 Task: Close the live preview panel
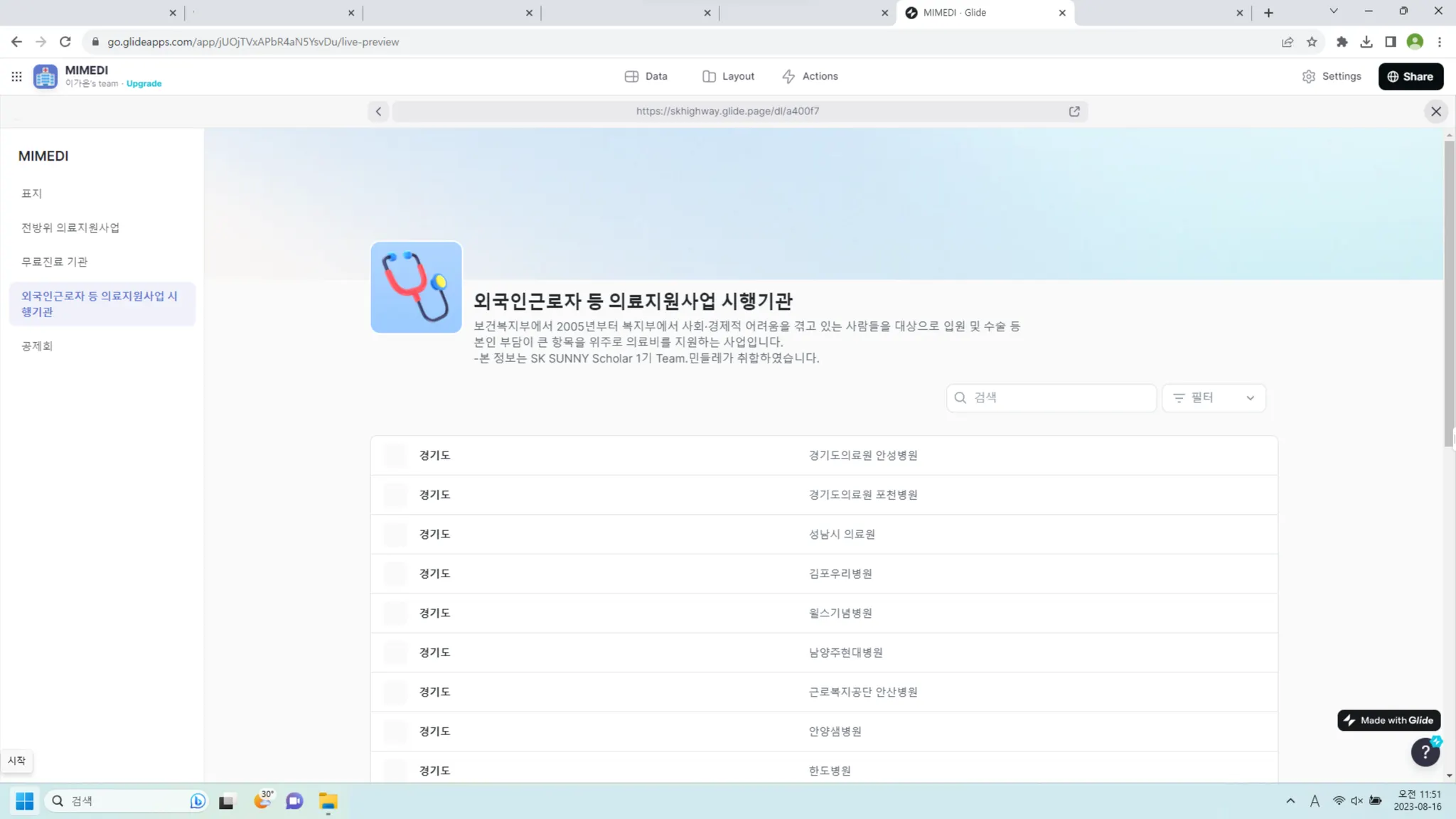click(1435, 112)
